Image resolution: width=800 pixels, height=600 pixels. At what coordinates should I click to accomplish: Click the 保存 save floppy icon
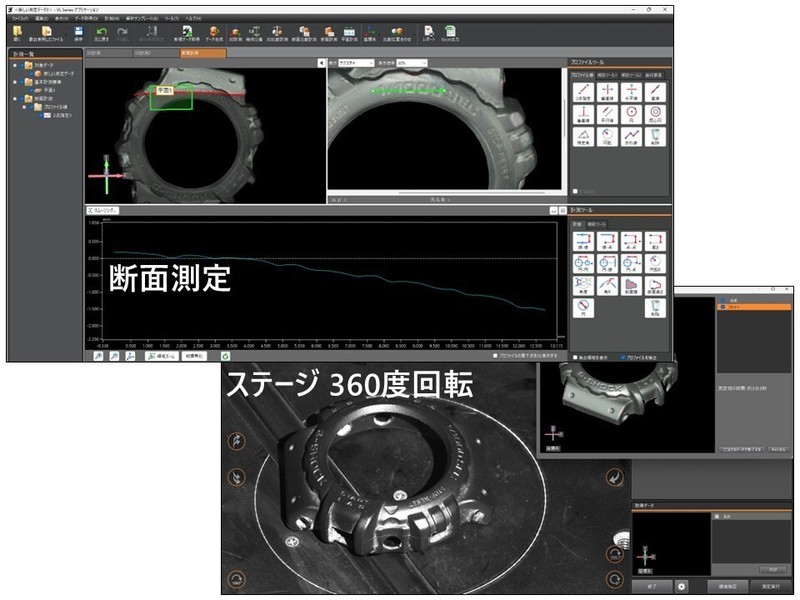78,34
